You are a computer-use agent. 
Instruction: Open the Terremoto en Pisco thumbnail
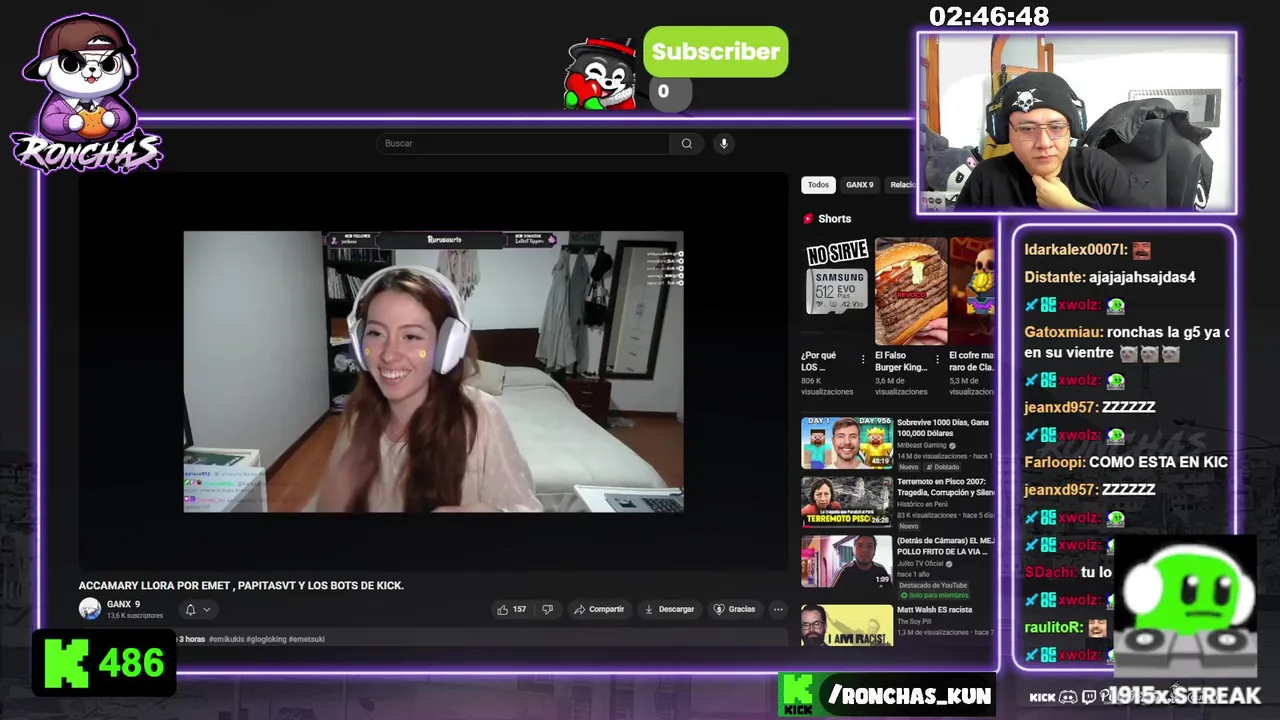(847, 501)
